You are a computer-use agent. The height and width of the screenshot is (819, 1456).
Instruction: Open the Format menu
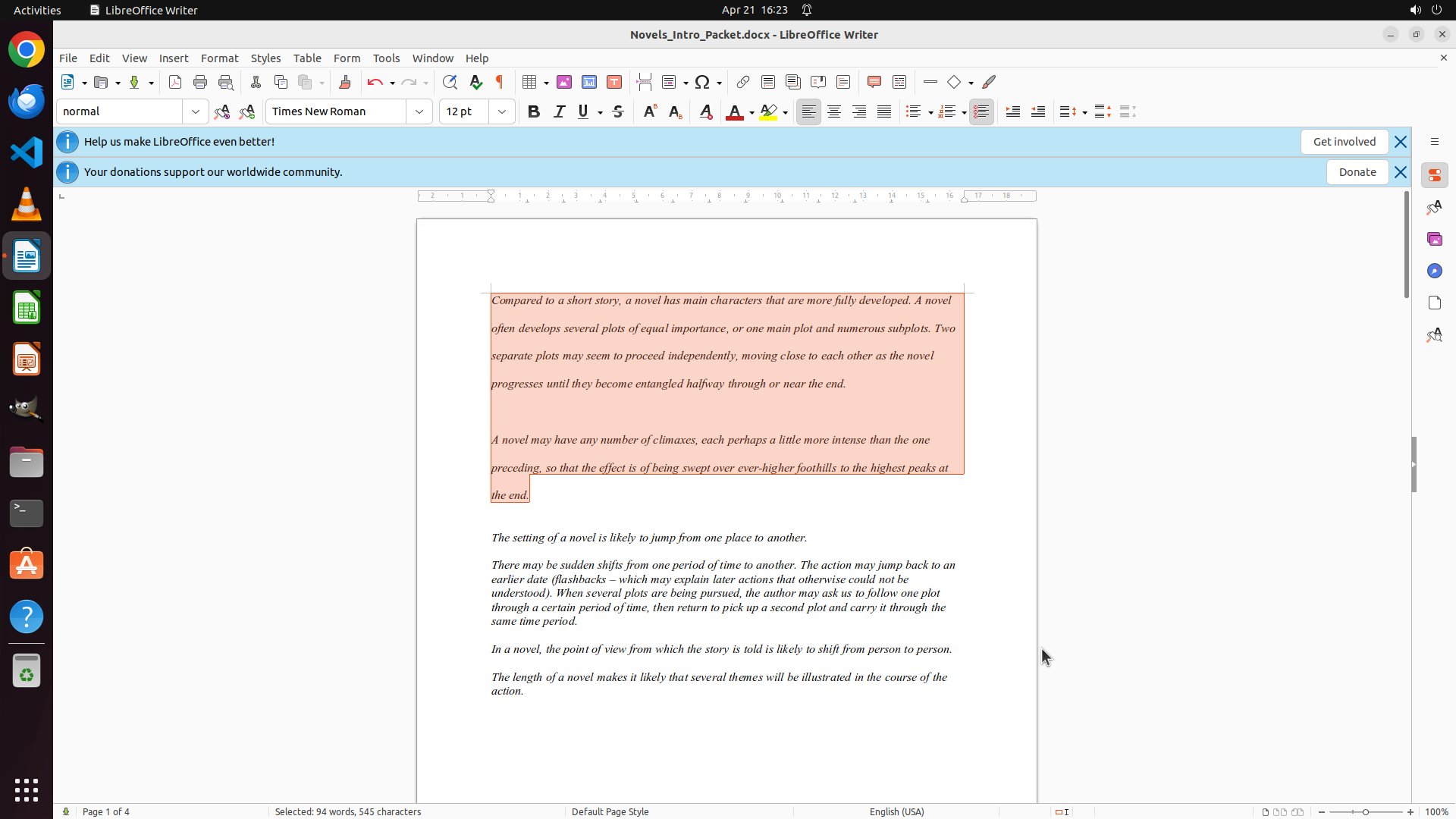pyautogui.click(x=219, y=58)
